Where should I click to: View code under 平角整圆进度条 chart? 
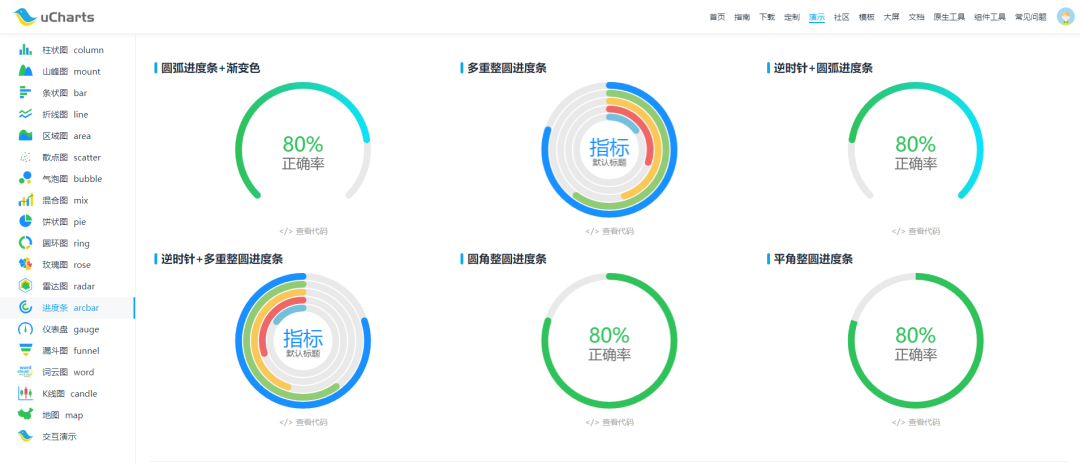[915, 422]
